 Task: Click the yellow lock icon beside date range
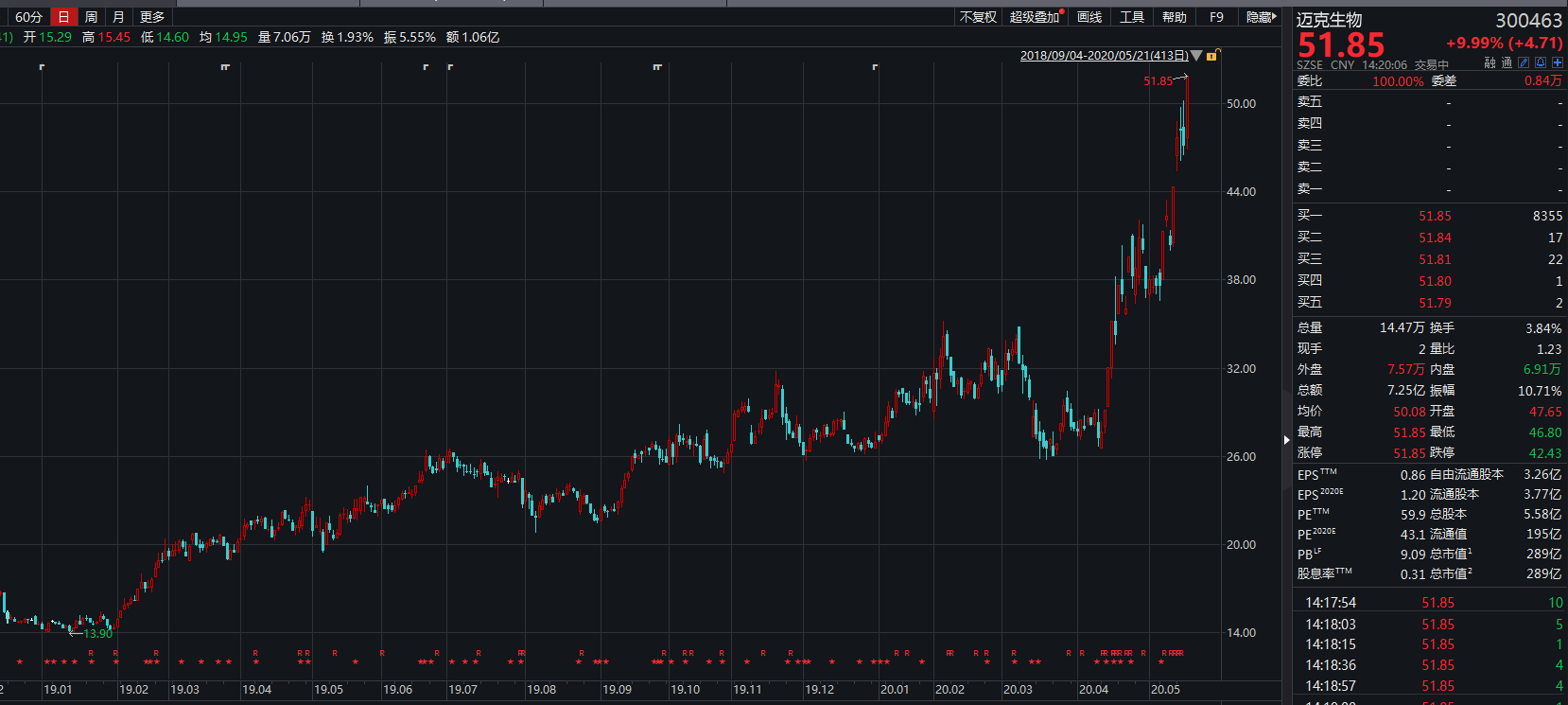[1211, 56]
